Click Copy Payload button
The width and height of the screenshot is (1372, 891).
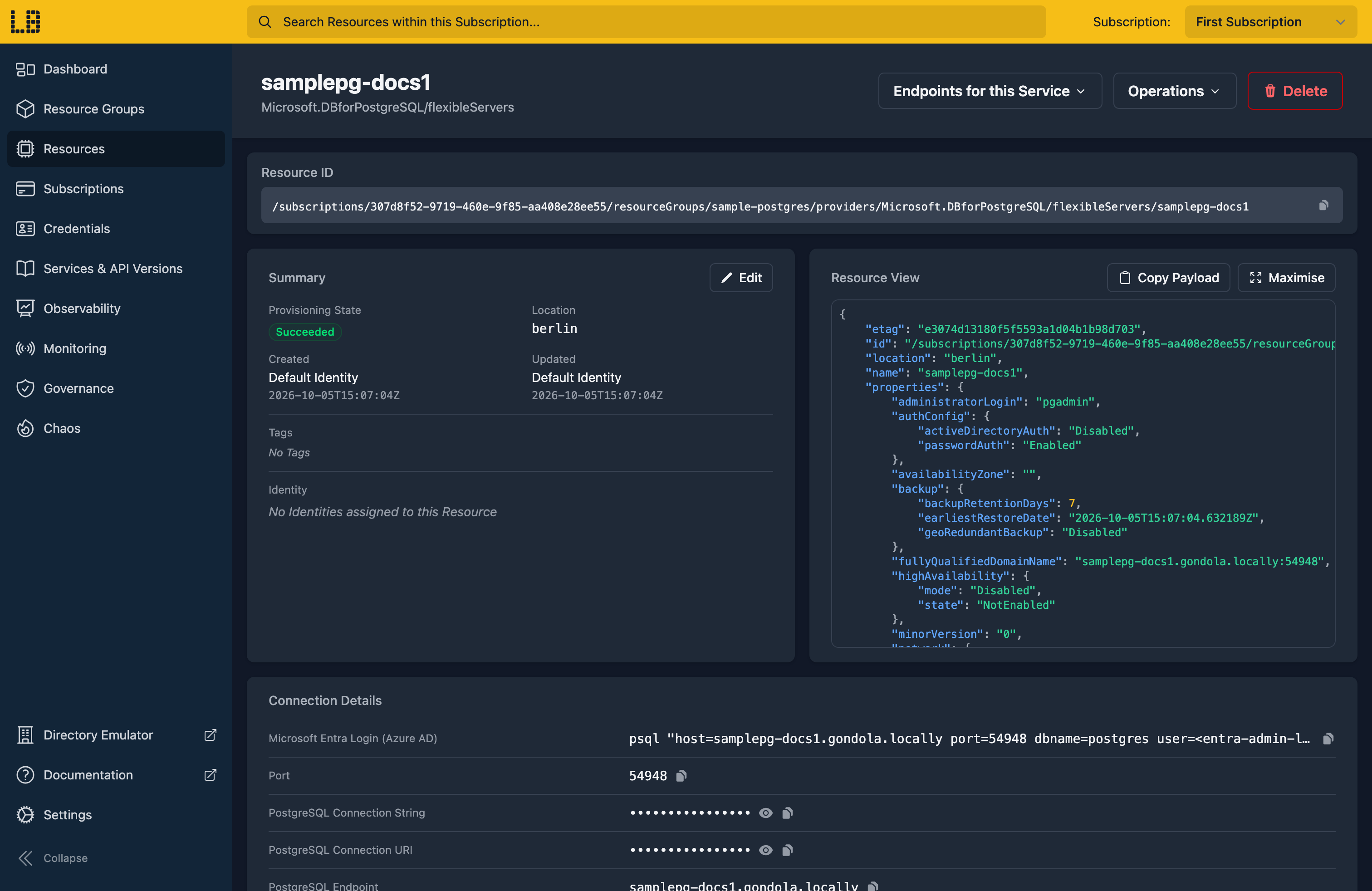point(1168,278)
